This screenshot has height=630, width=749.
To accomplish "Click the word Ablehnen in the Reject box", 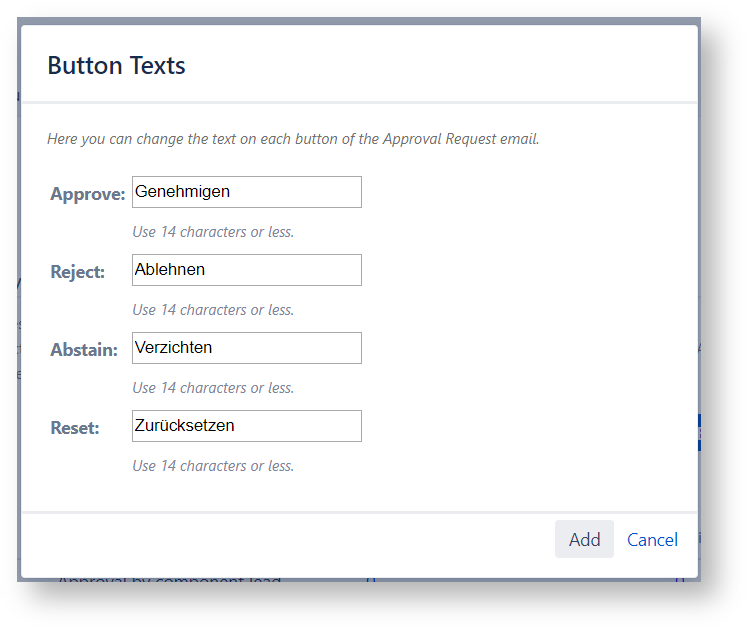I will tap(170, 269).
